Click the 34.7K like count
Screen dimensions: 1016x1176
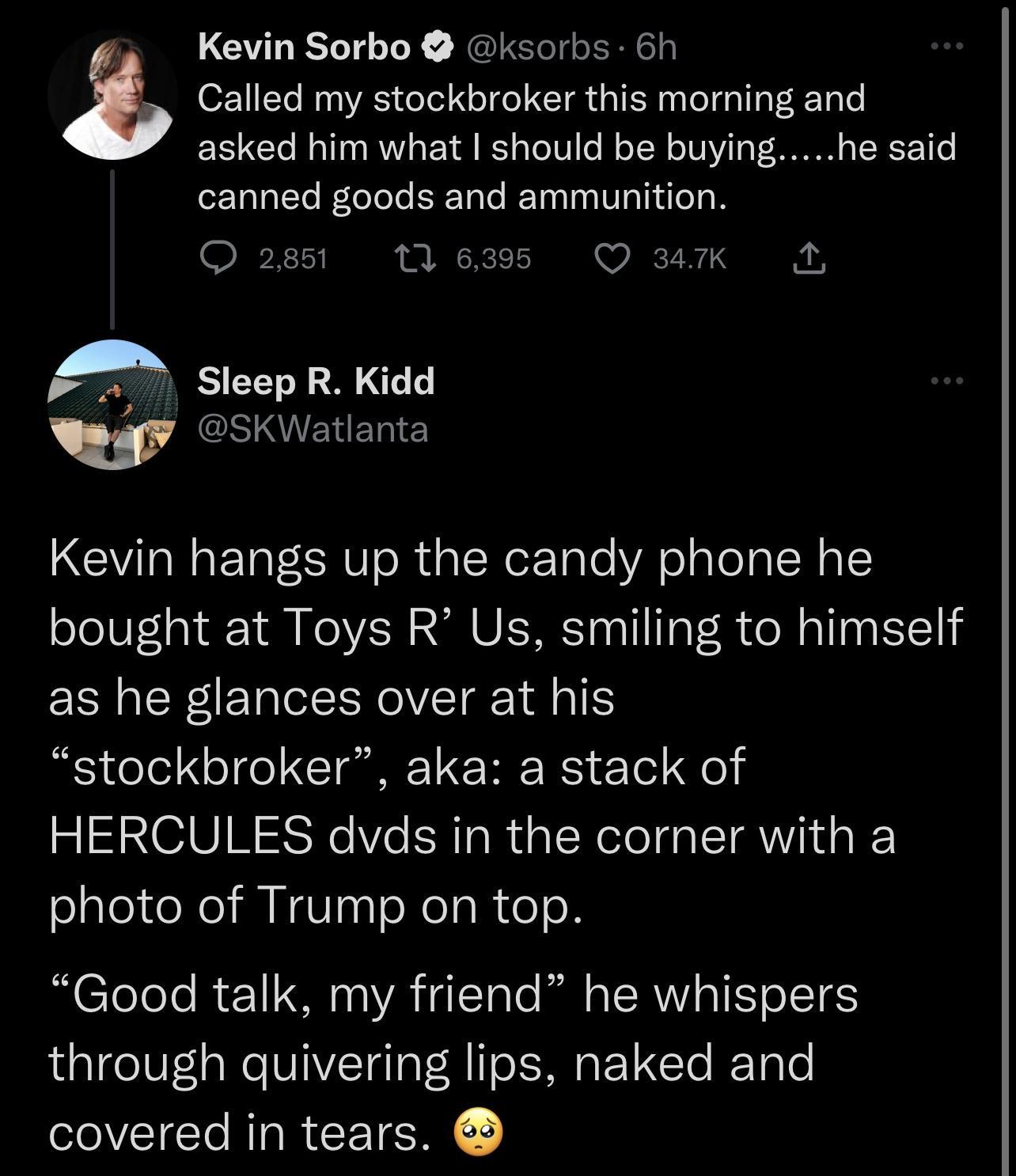tap(691, 256)
